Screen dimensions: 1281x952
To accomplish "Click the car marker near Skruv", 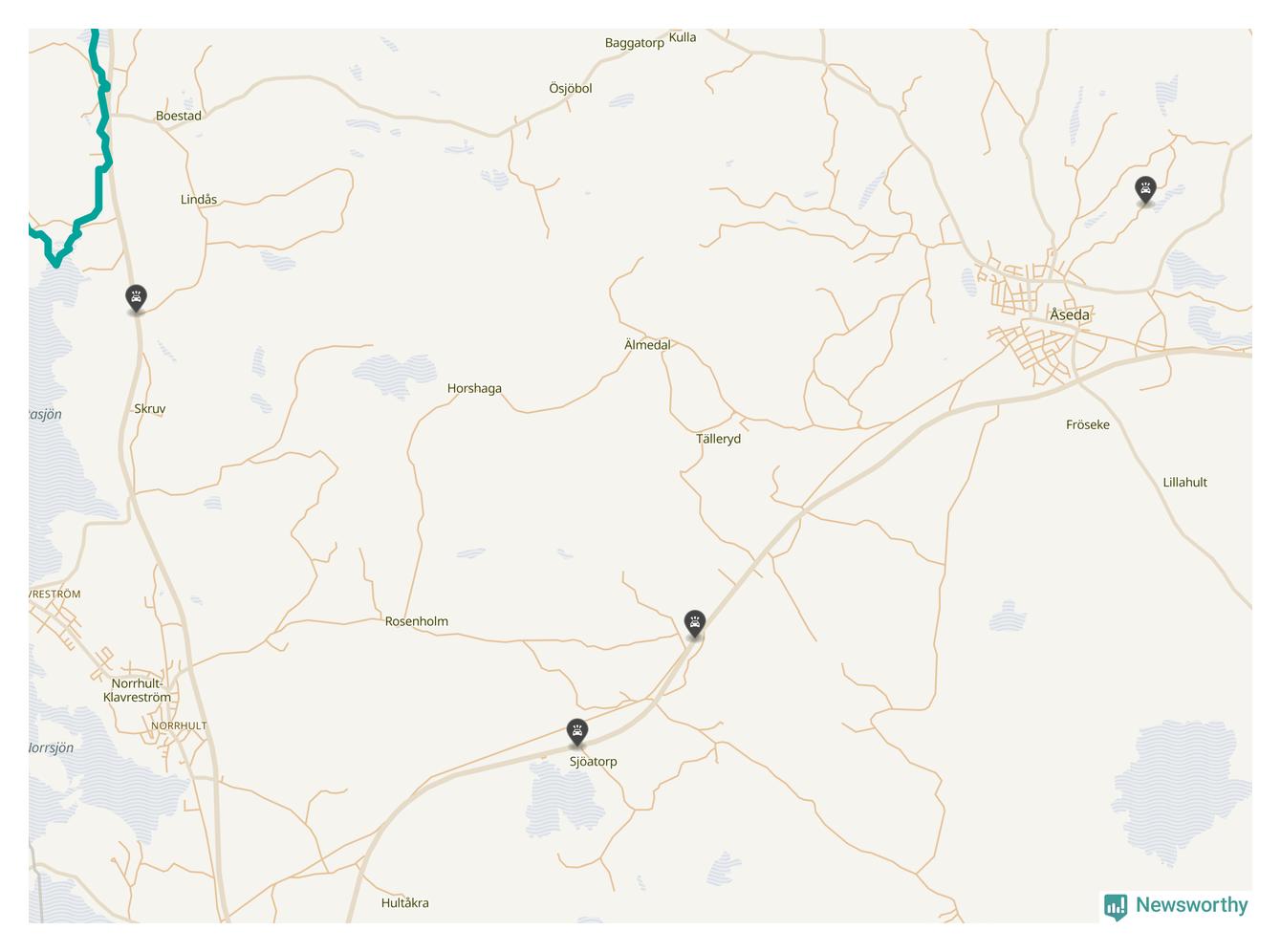I will point(137,297).
